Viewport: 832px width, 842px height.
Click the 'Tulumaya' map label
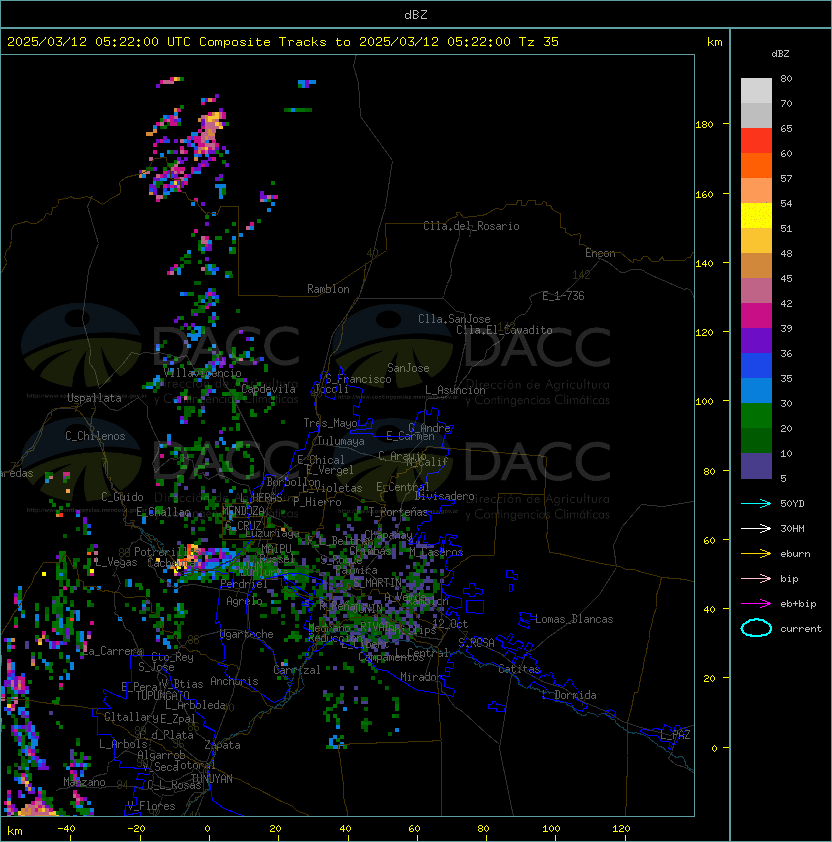341,441
